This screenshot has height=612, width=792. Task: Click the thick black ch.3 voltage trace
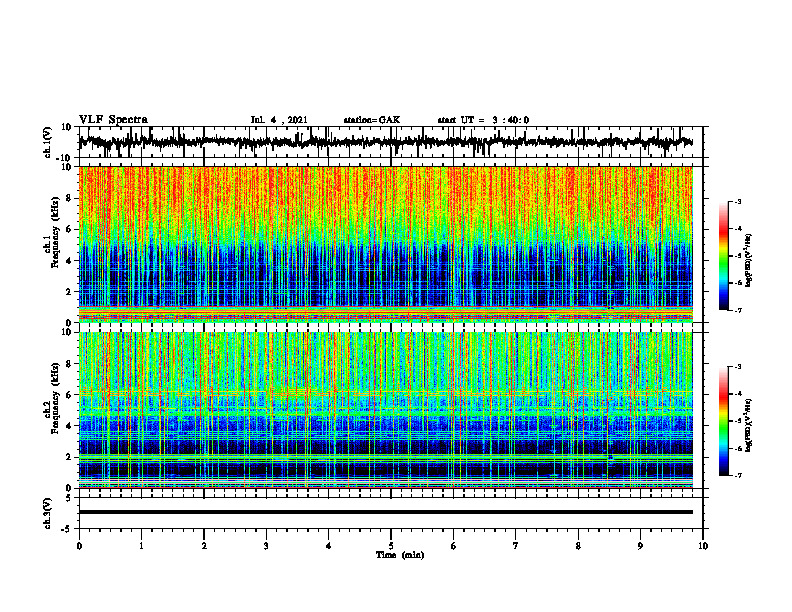[x=386, y=512]
